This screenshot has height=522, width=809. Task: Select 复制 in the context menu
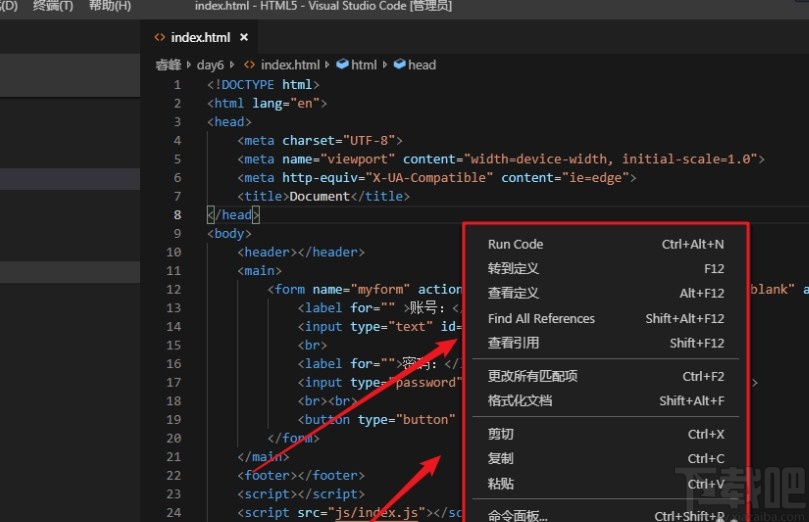[500, 459]
